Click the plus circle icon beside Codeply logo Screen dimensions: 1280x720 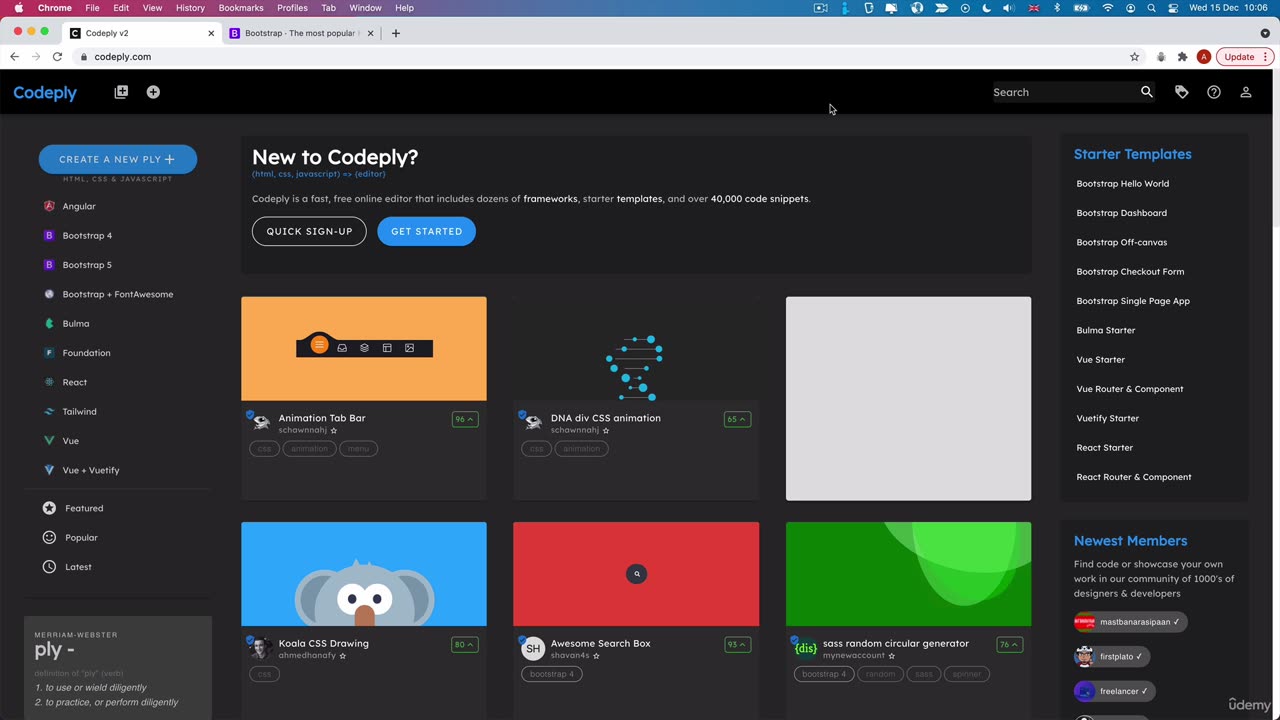[153, 92]
